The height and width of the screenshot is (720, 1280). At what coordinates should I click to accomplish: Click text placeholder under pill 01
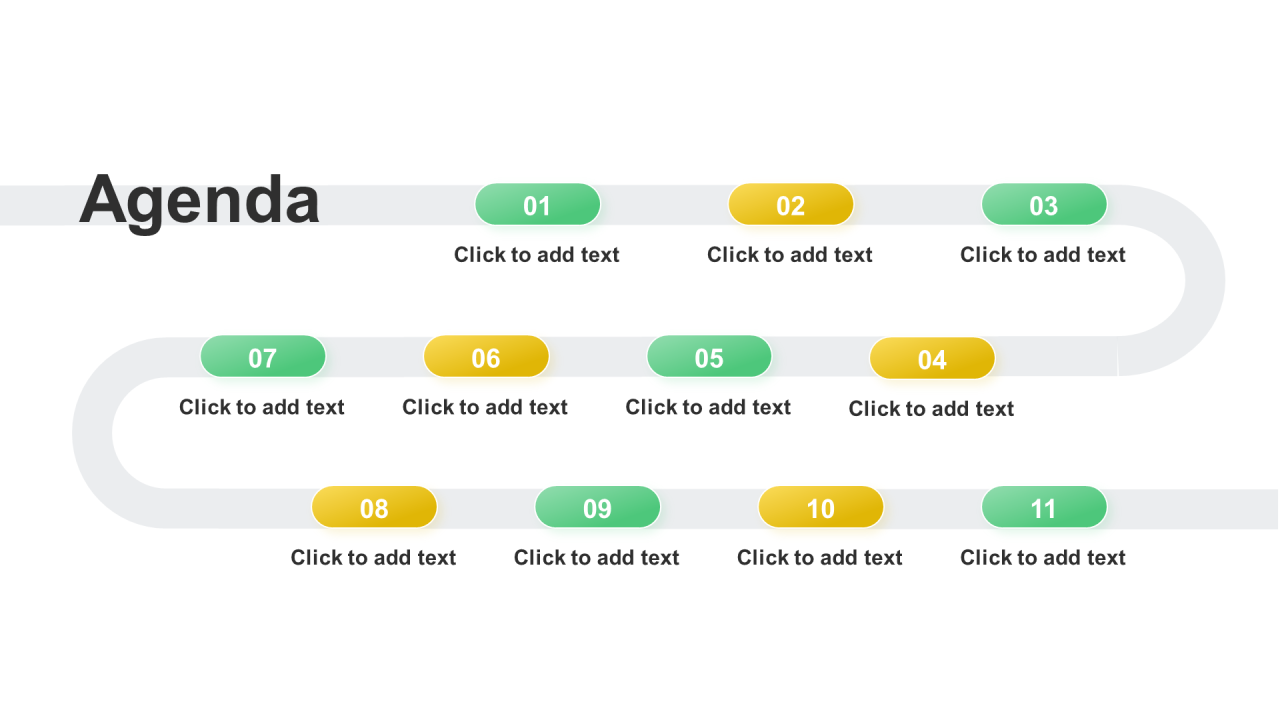[537, 255]
